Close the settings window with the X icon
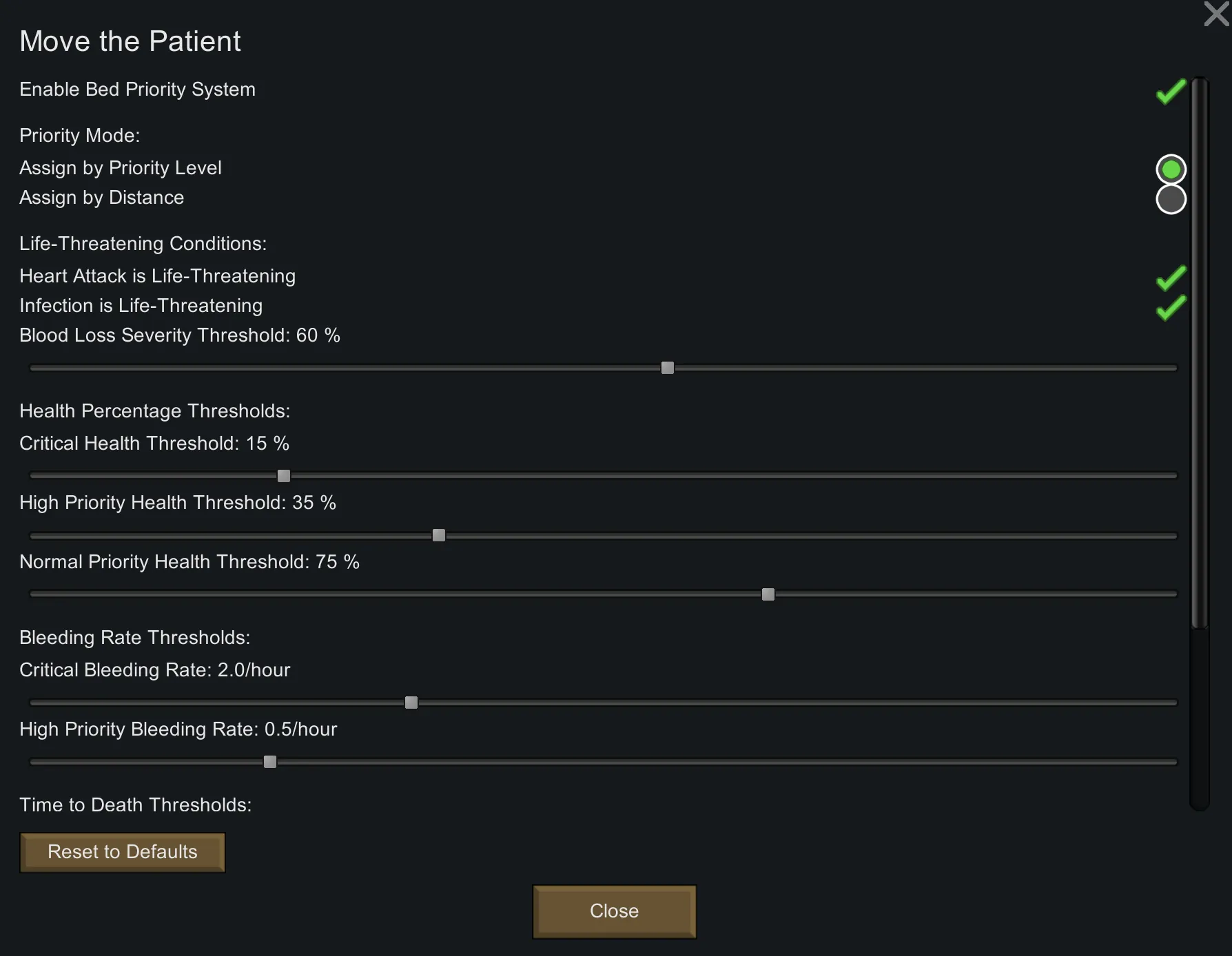Viewport: 1232px width, 956px height. coord(1216,14)
